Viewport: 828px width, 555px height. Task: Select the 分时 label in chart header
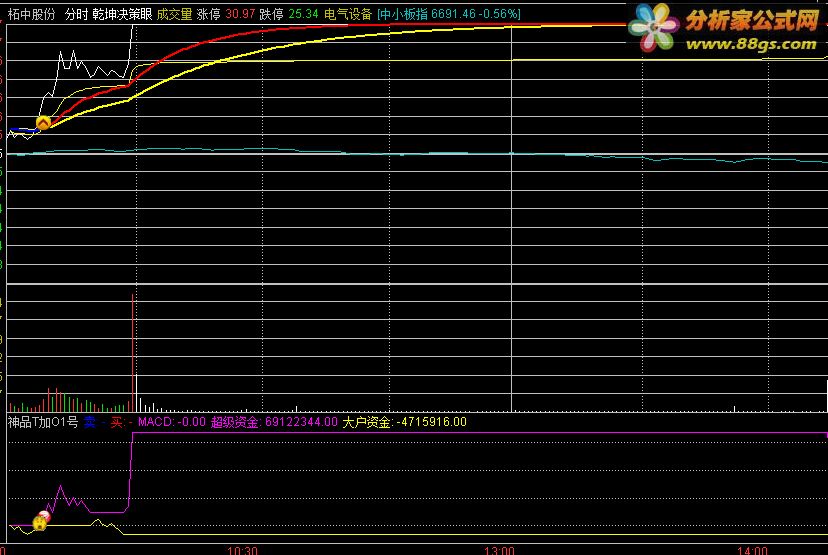(x=77, y=14)
